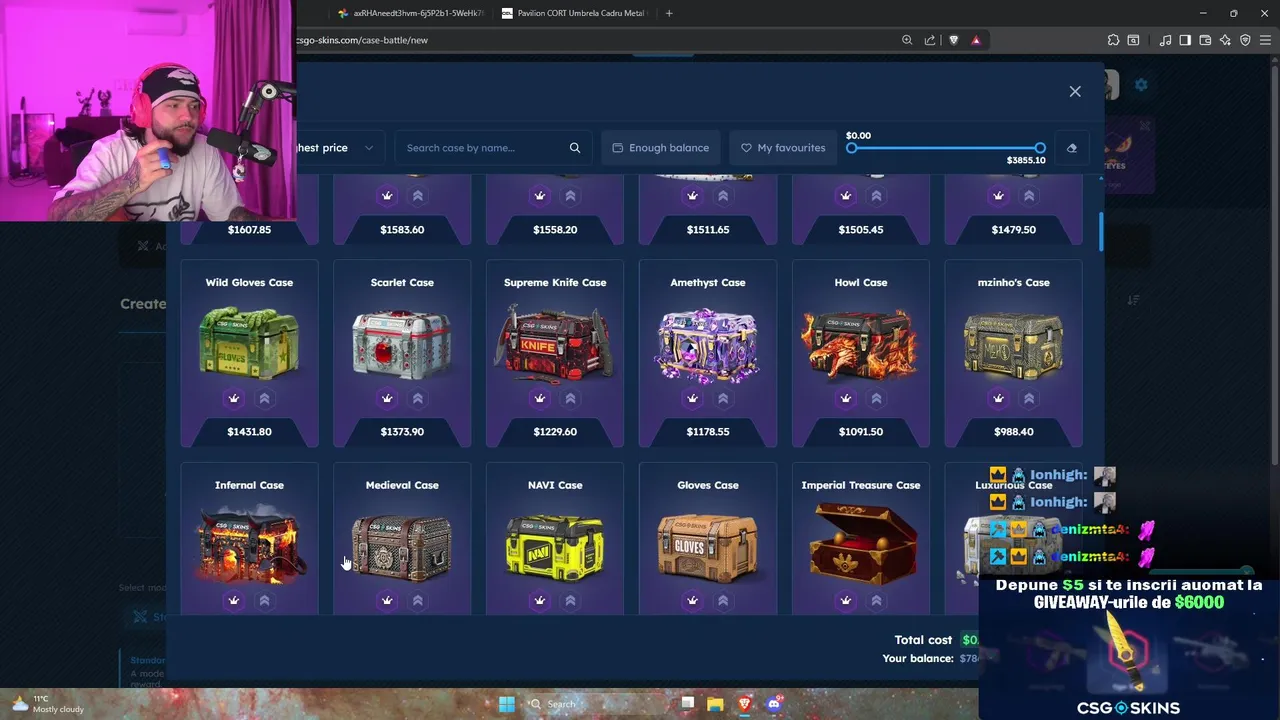The image size is (1280, 720).
Task: Click crown icon on Infernal Case
Action: pos(234,600)
